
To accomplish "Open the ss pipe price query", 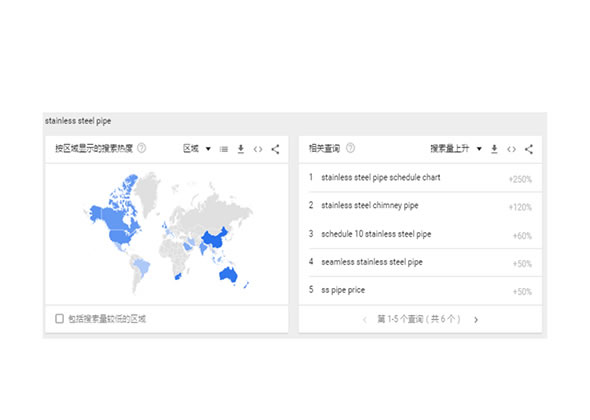I will coord(420,291).
